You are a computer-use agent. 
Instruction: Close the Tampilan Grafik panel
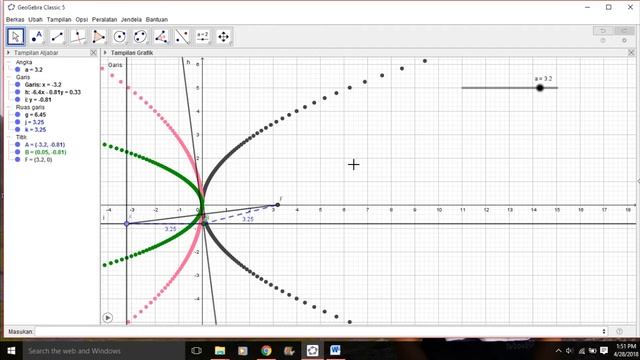(x=631, y=53)
